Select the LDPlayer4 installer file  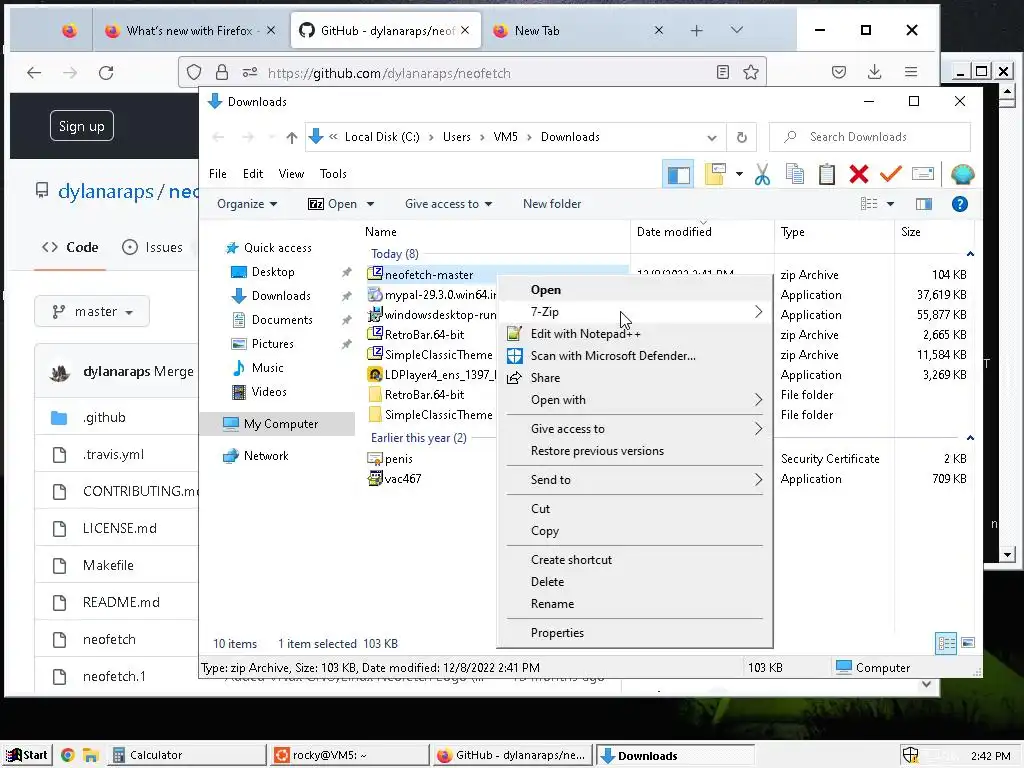coord(432,376)
